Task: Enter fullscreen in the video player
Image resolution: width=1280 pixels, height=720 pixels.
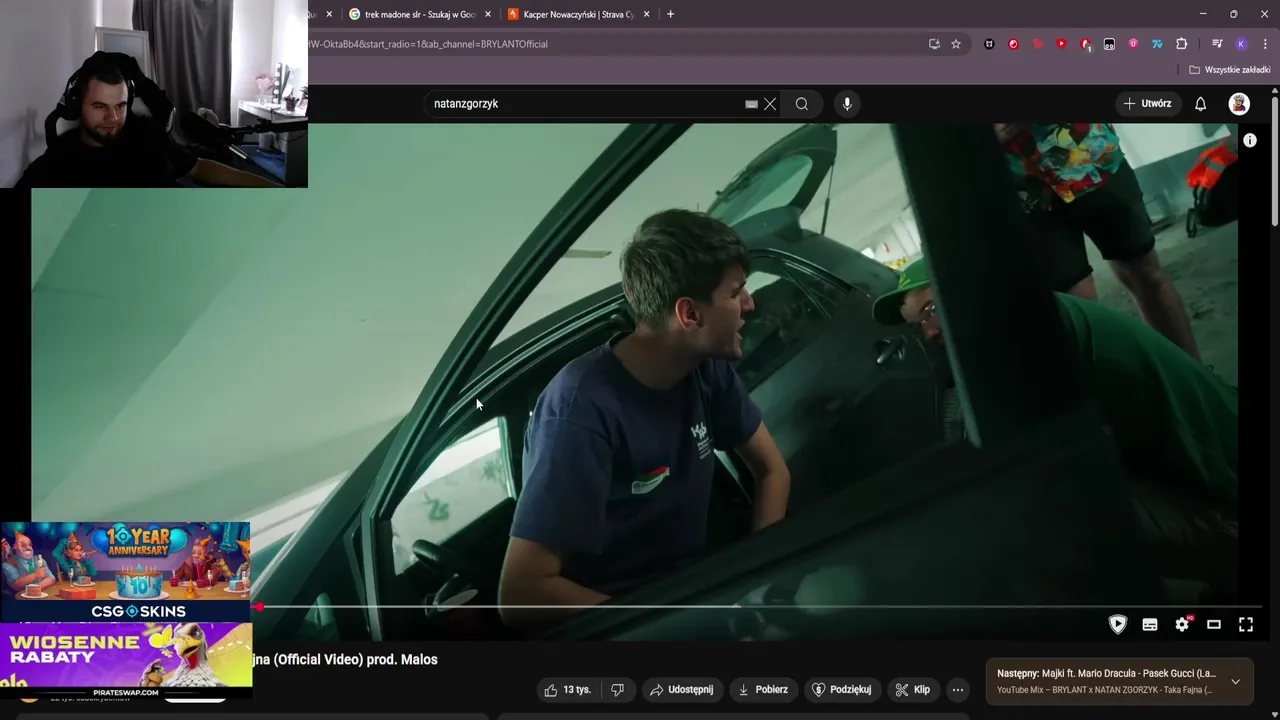Action: (1246, 624)
